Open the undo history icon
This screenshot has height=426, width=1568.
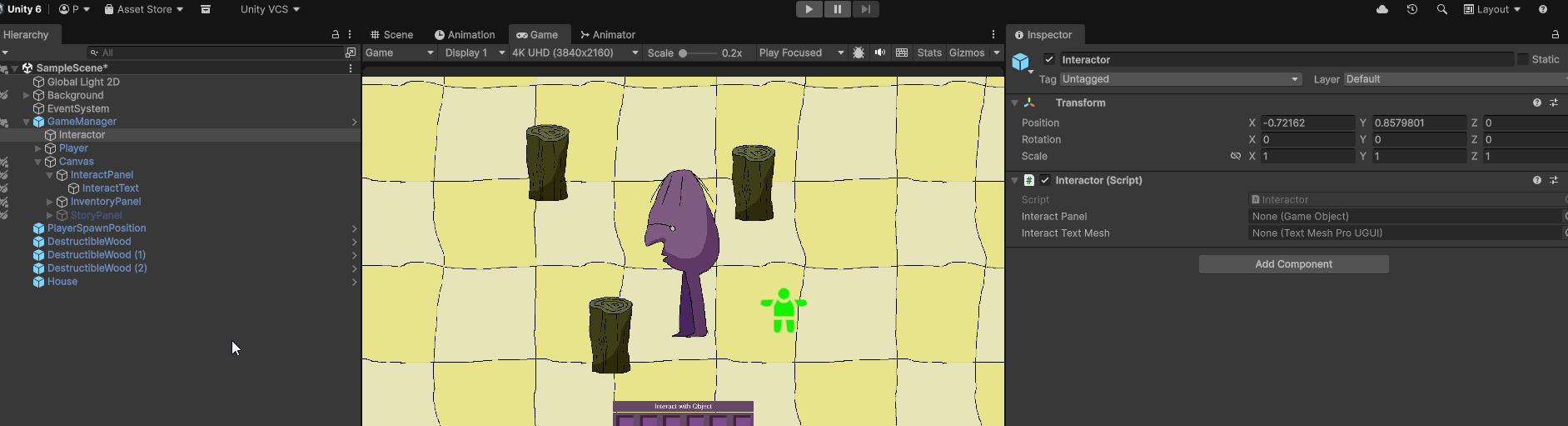click(1412, 9)
